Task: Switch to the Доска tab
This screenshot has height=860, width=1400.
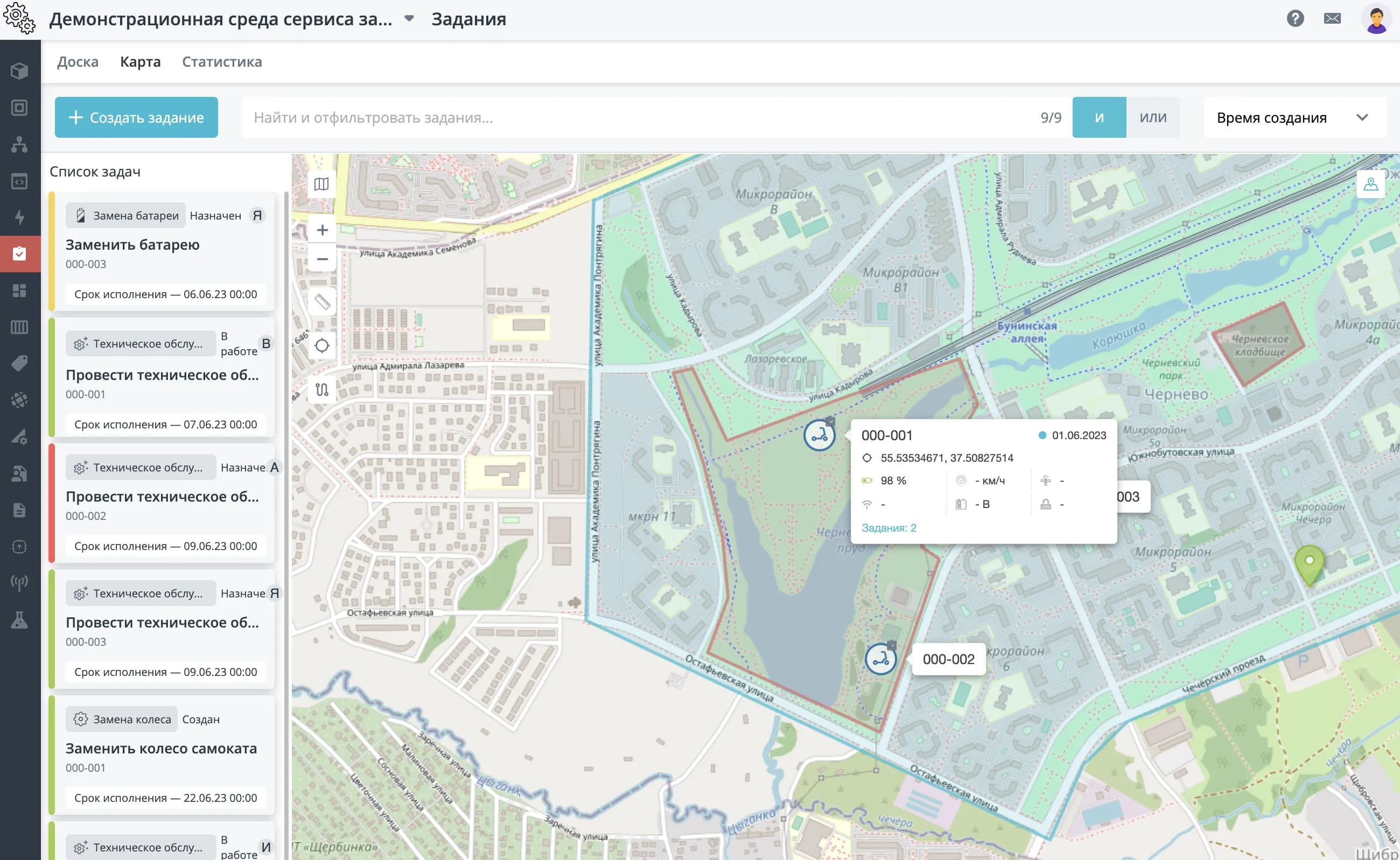Action: tap(78, 61)
